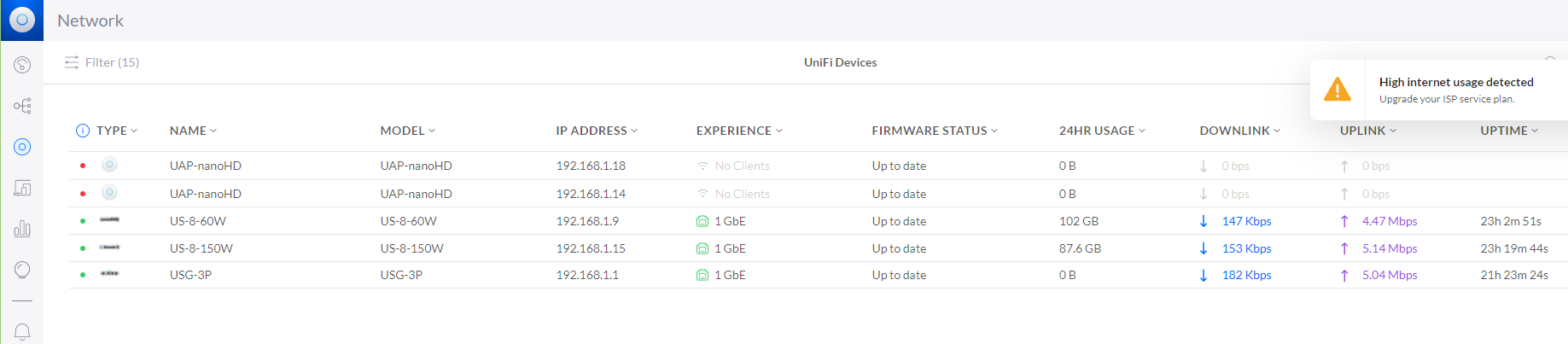This screenshot has width=1568, height=344.
Task: Select IP address 192.168.1.15
Action: pyautogui.click(x=591, y=248)
